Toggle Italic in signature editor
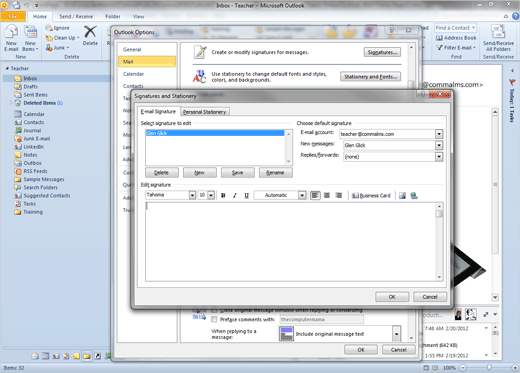The image size is (520, 373). click(235, 195)
